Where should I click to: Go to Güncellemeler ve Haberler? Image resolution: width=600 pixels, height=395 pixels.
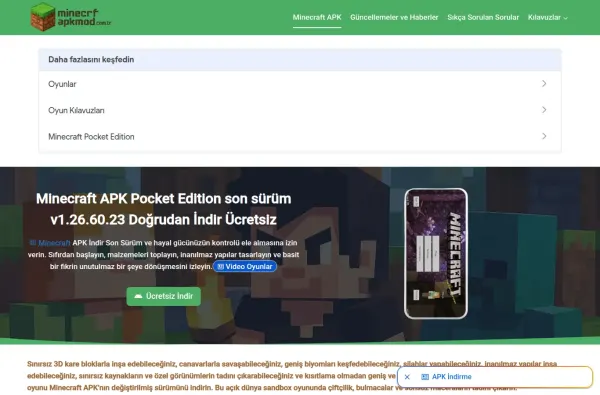click(x=394, y=17)
